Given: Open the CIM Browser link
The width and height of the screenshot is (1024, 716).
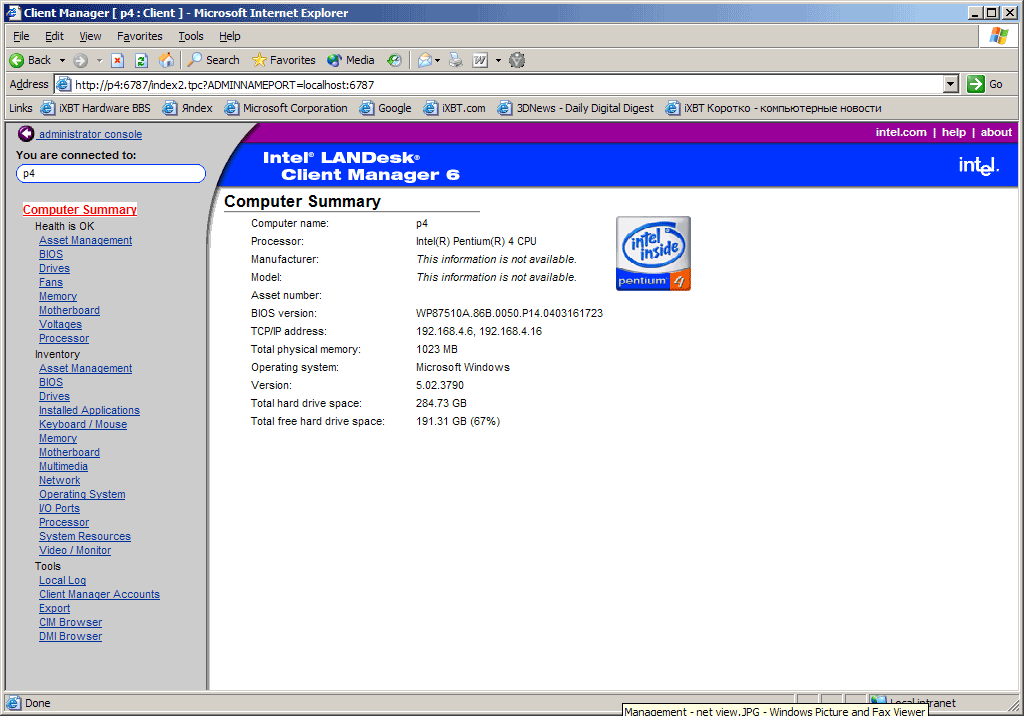Looking at the screenshot, I should [x=70, y=623].
